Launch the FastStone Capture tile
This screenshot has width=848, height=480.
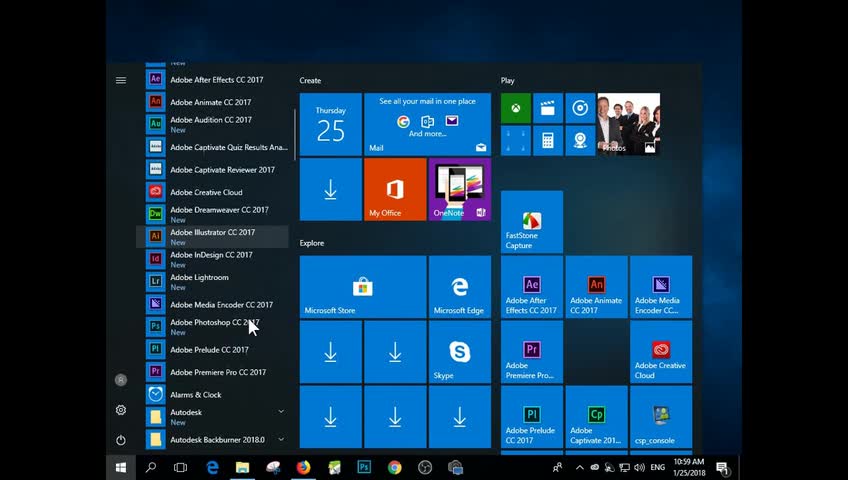click(532, 222)
